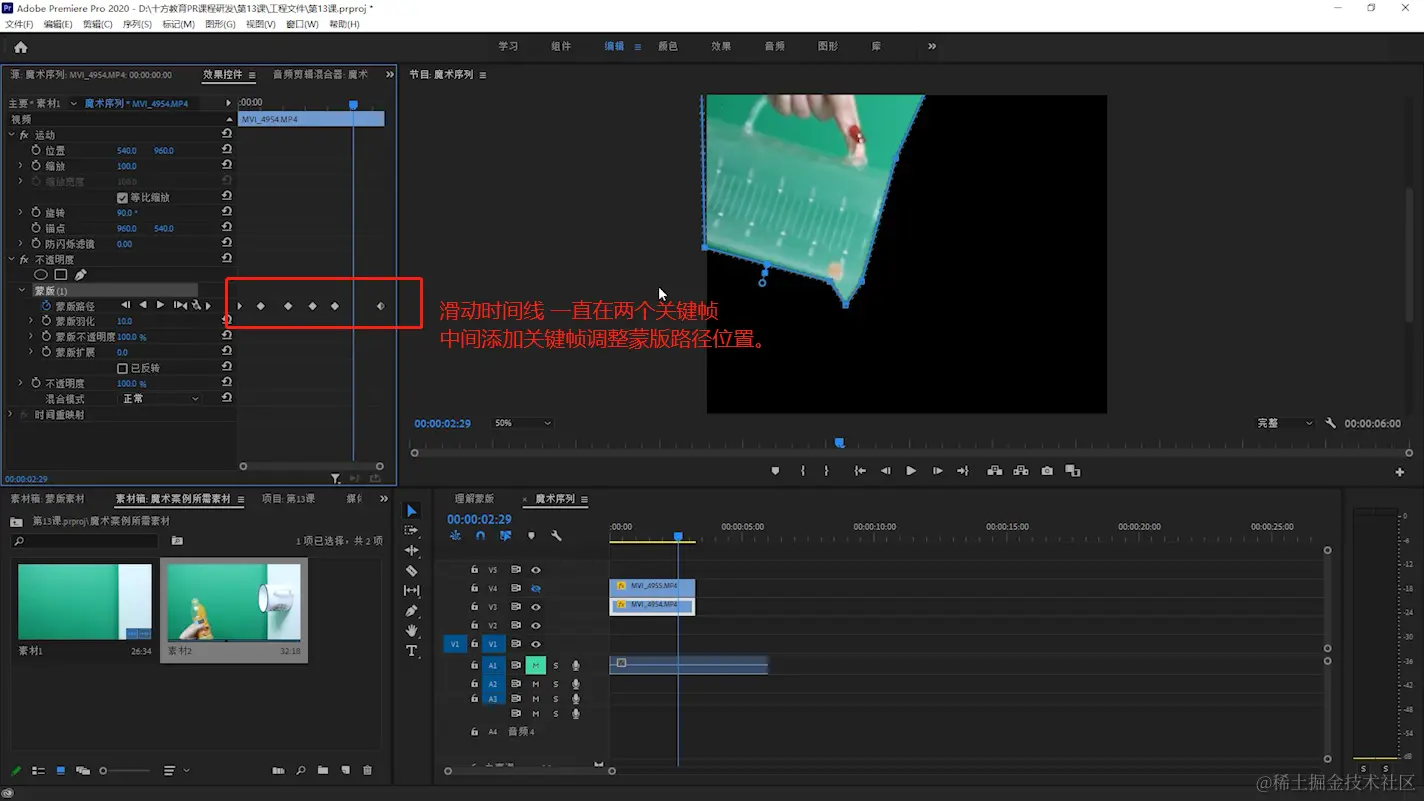This screenshot has width=1424, height=801.
Task: Step forward one frame in Program monitor
Action: pyautogui.click(x=937, y=471)
